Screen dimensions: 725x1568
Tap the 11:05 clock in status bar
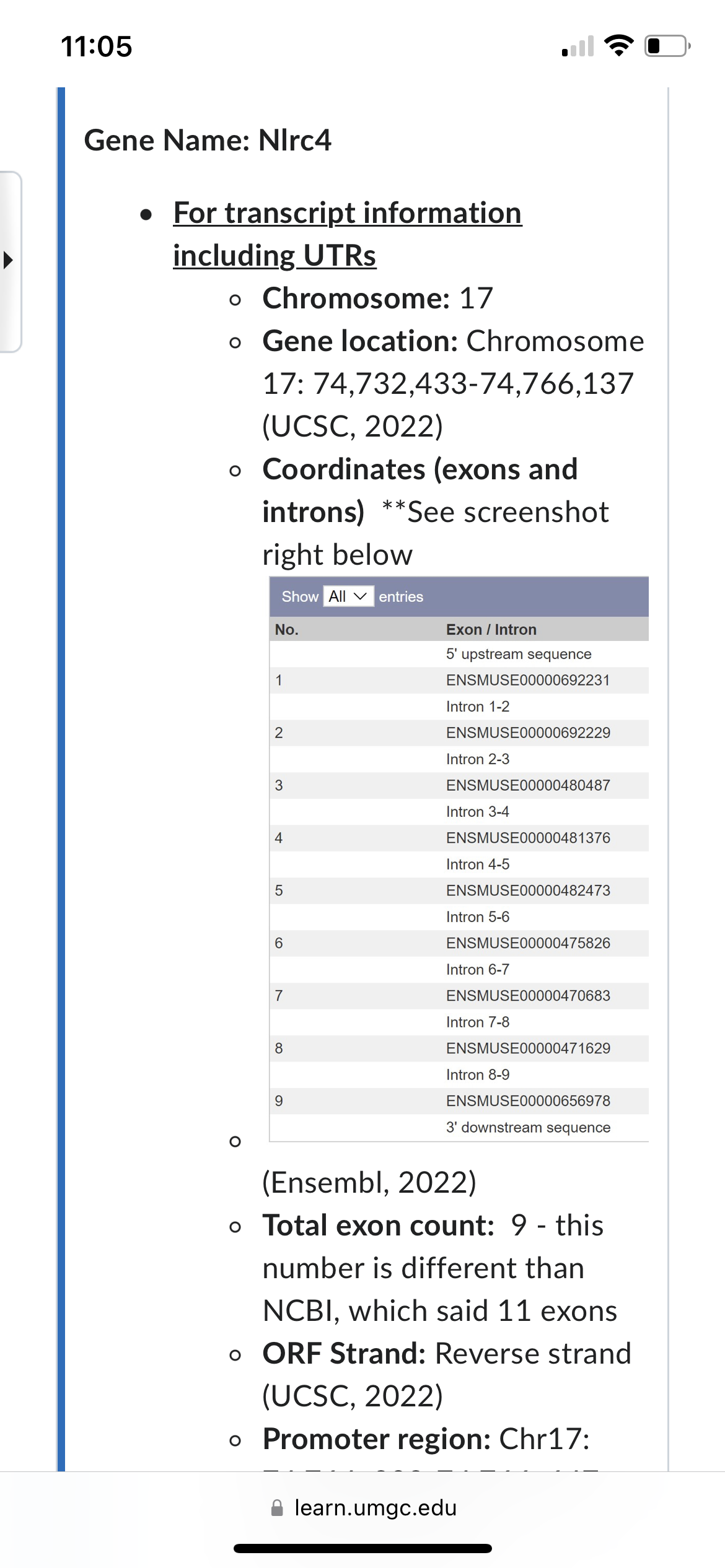click(x=97, y=46)
